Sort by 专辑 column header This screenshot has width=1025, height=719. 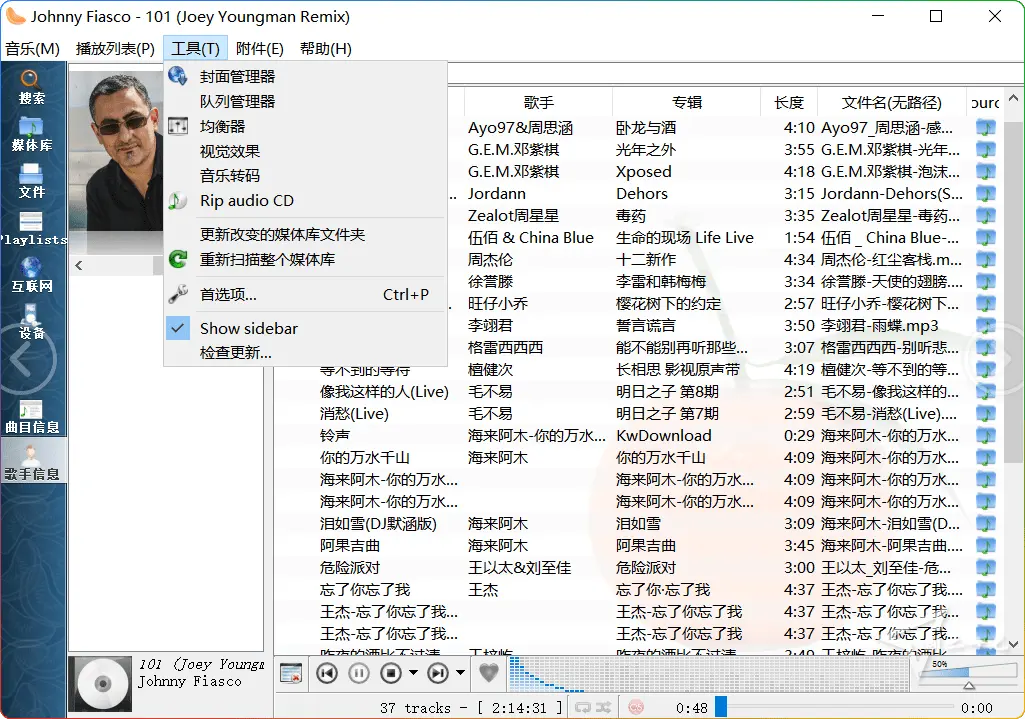686,103
